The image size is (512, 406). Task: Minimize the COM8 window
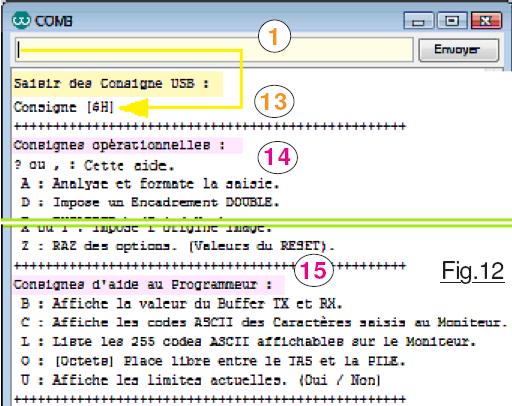pyautogui.click(x=418, y=21)
